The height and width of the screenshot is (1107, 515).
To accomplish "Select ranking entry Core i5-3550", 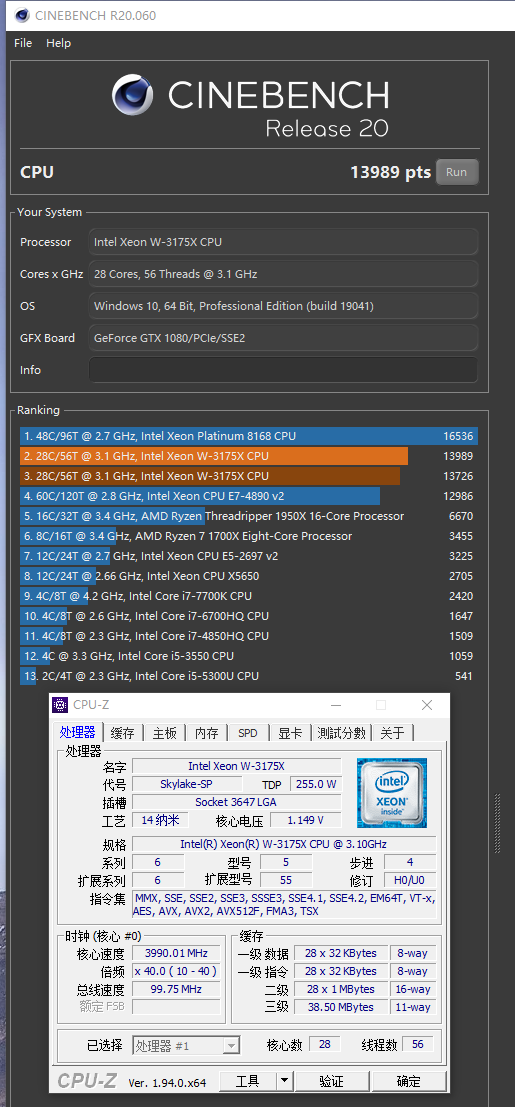I will pos(249,656).
